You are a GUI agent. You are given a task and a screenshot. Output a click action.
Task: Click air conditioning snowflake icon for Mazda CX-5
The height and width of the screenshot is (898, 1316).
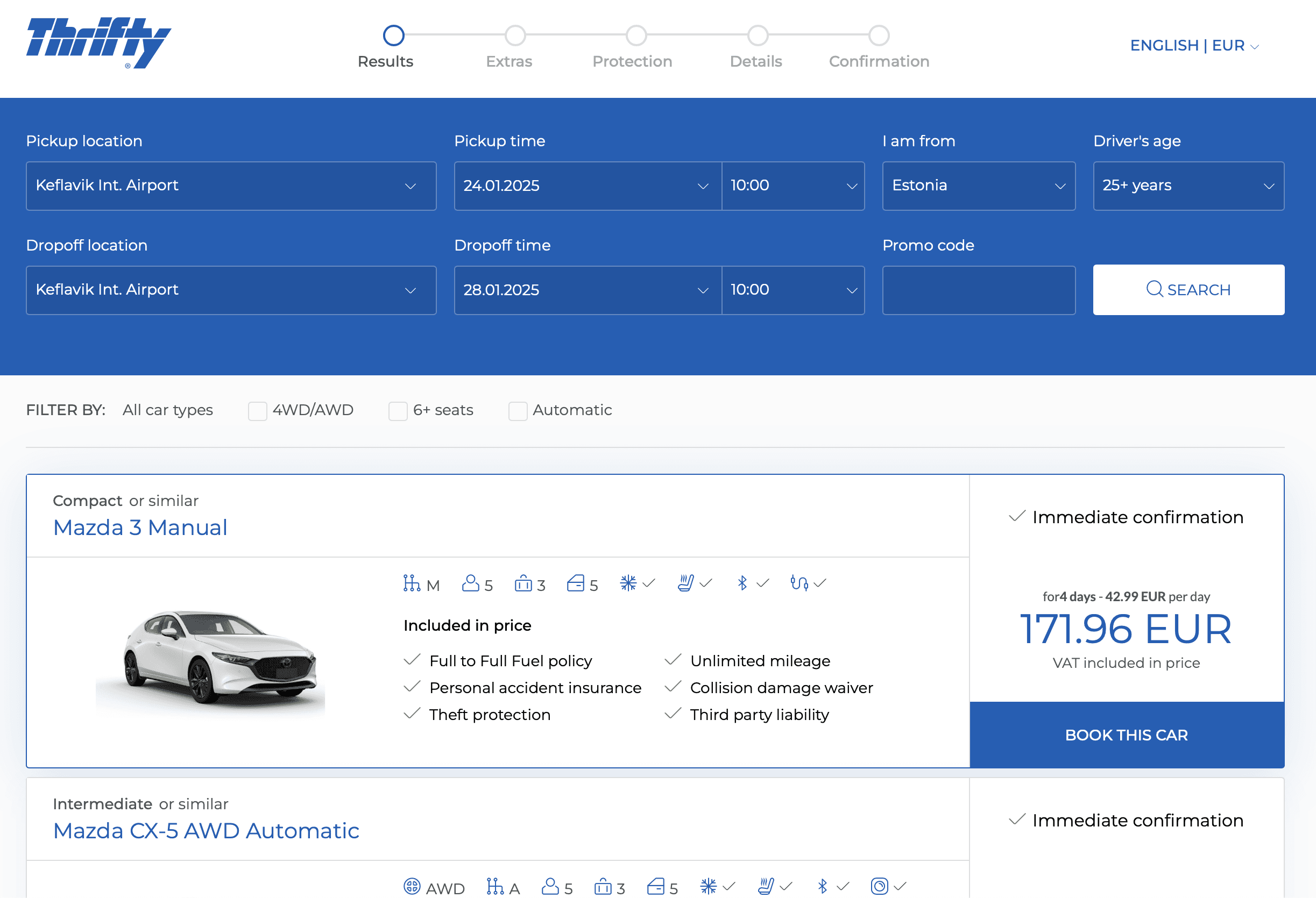tap(709, 886)
